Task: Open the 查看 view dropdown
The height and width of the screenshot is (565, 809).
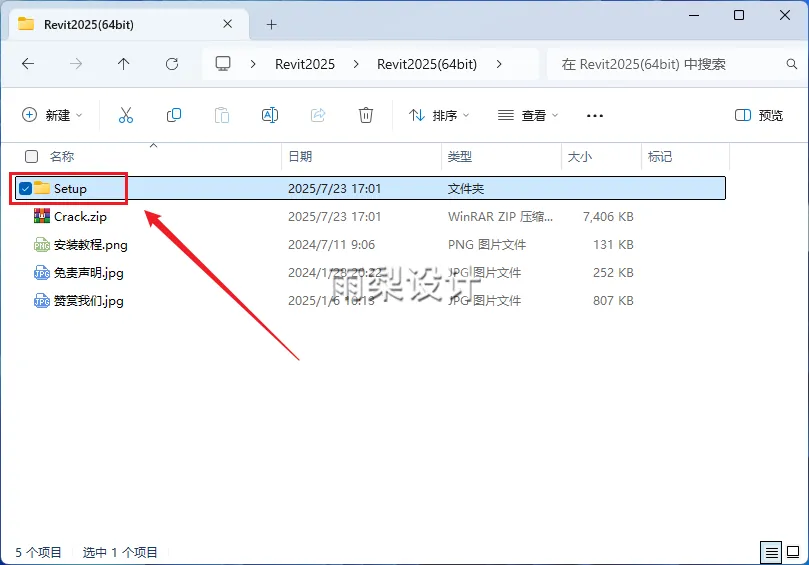Action: (528, 115)
